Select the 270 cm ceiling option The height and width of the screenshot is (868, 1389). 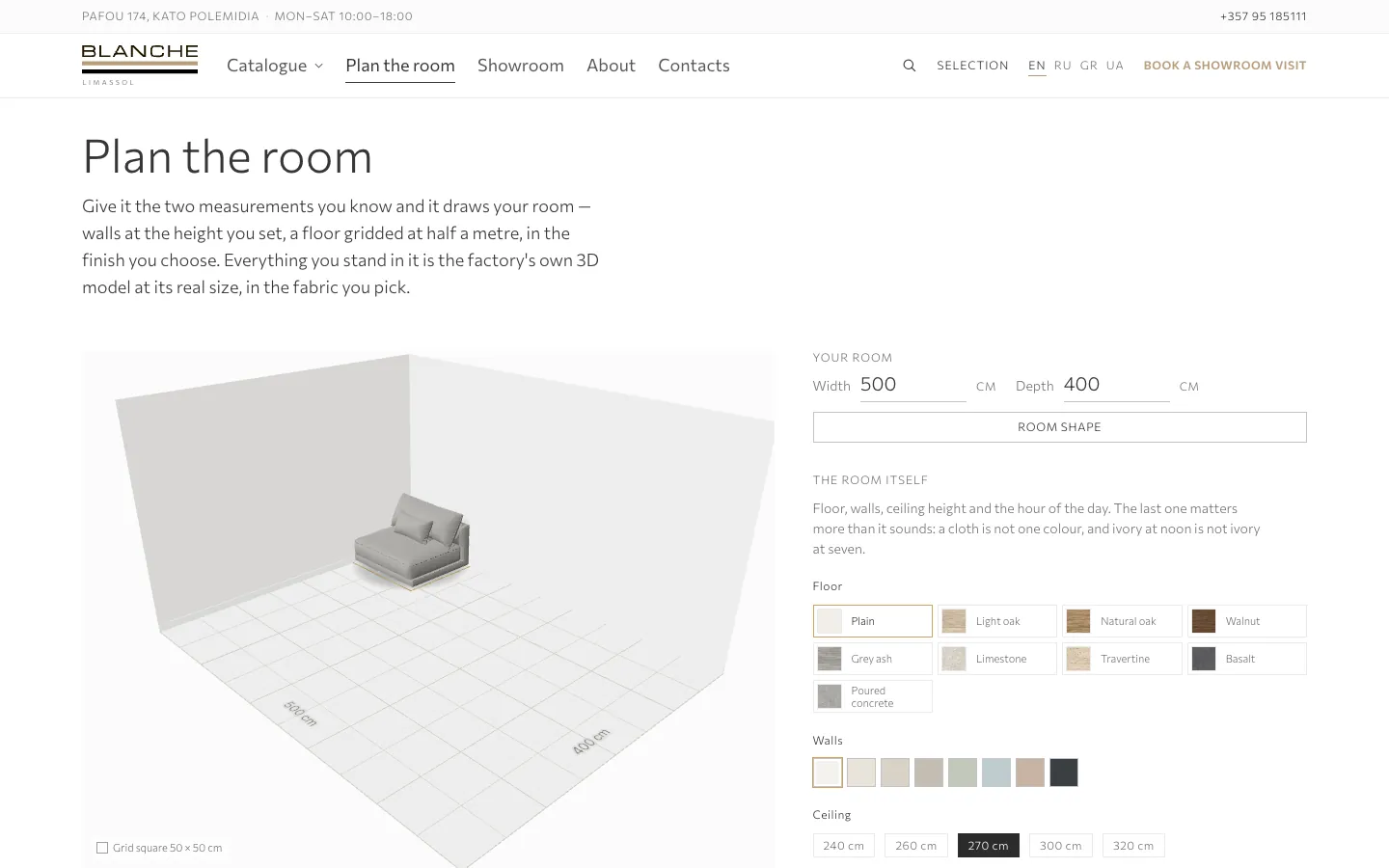pyautogui.click(x=989, y=846)
